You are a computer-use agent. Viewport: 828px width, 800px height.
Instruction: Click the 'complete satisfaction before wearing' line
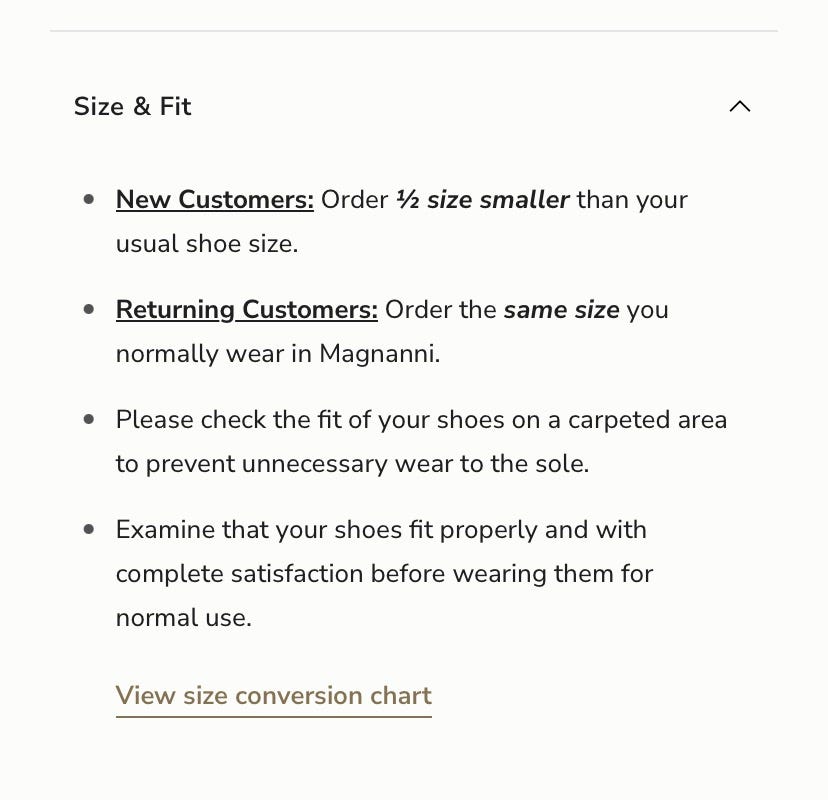pyautogui.click(x=384, y=573)
